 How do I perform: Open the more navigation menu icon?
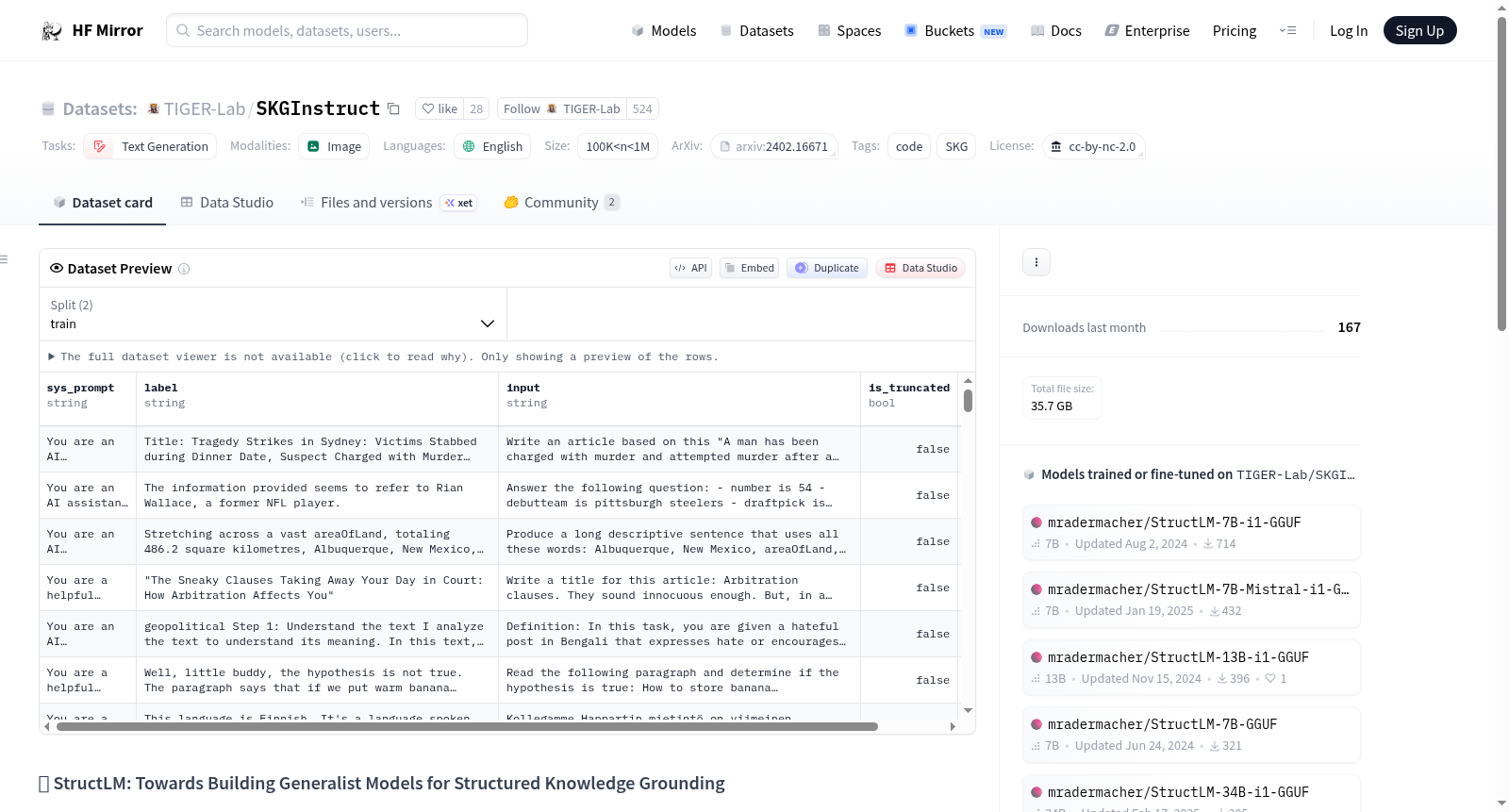click(x=1287, y=31)
